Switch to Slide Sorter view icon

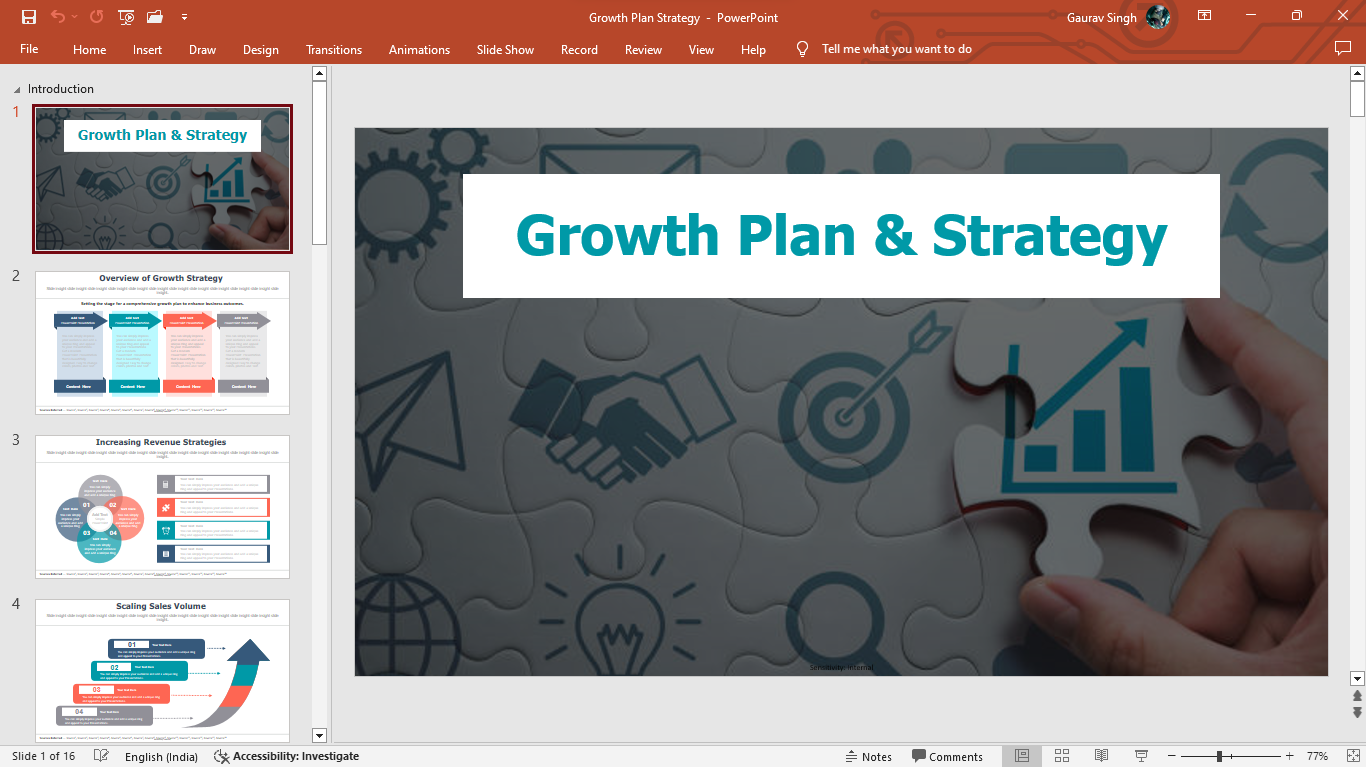coord(1062,756)
